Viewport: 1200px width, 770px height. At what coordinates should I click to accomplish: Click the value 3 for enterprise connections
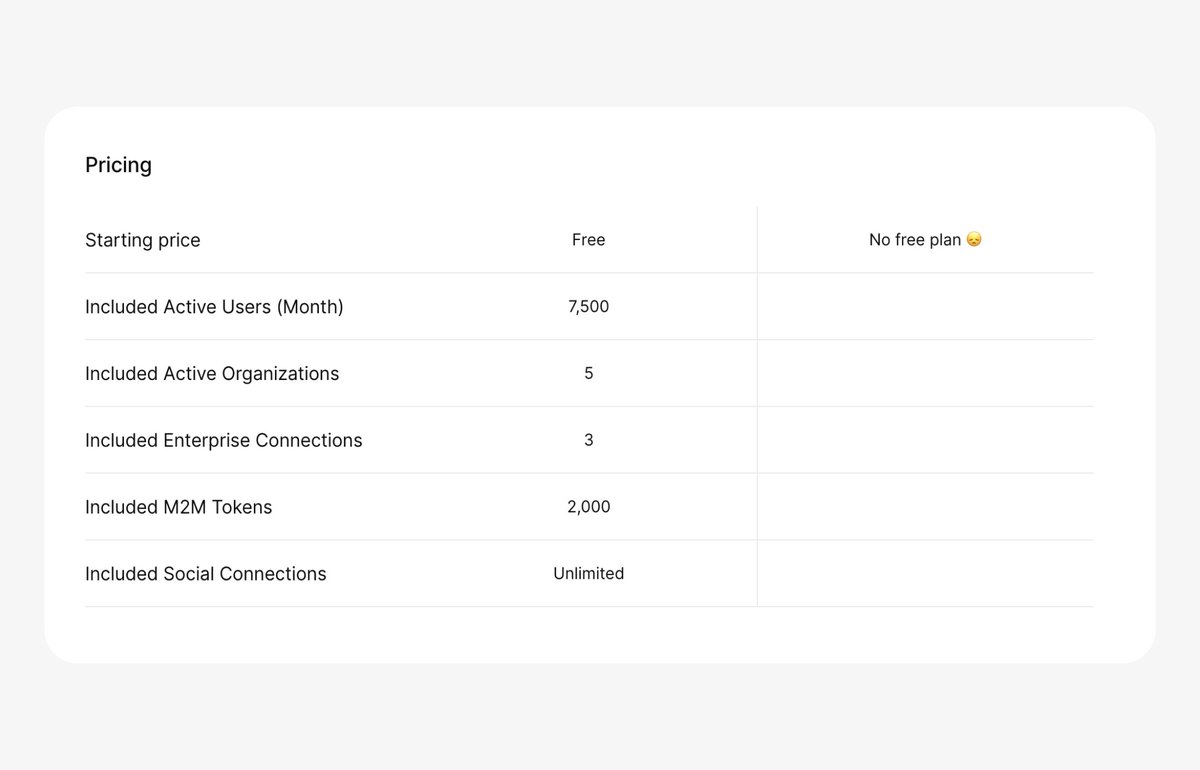click(x=588, y=440)
